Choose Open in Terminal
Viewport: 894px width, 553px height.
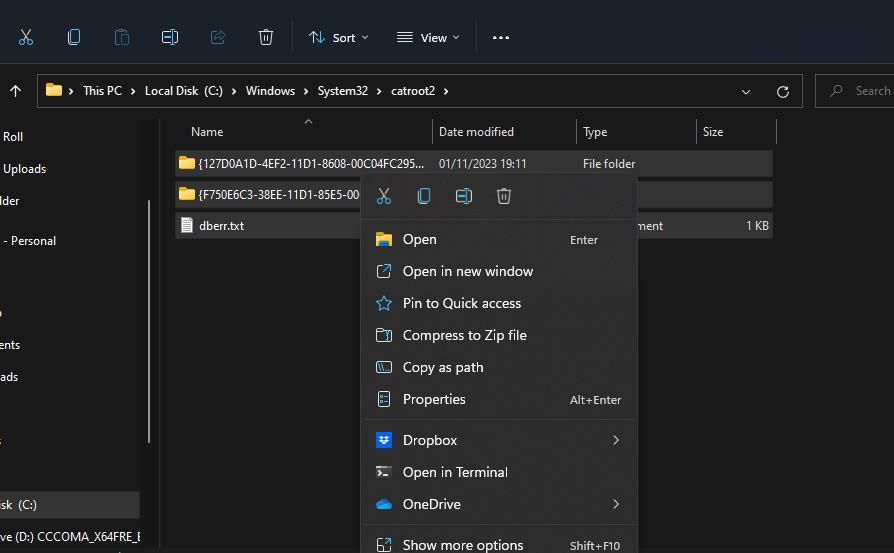pyautogui.click(x=455, y=472)
